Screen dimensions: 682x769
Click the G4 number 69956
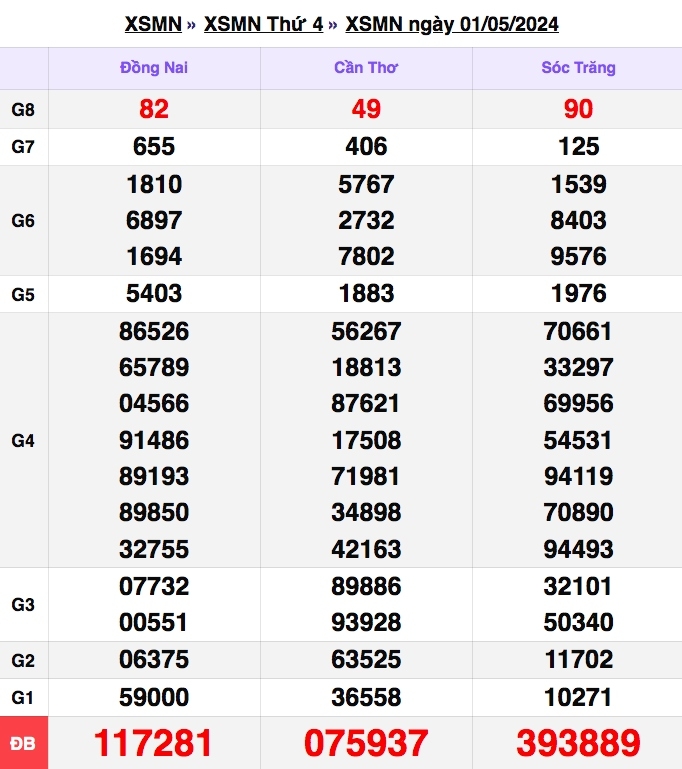[579, 403]
